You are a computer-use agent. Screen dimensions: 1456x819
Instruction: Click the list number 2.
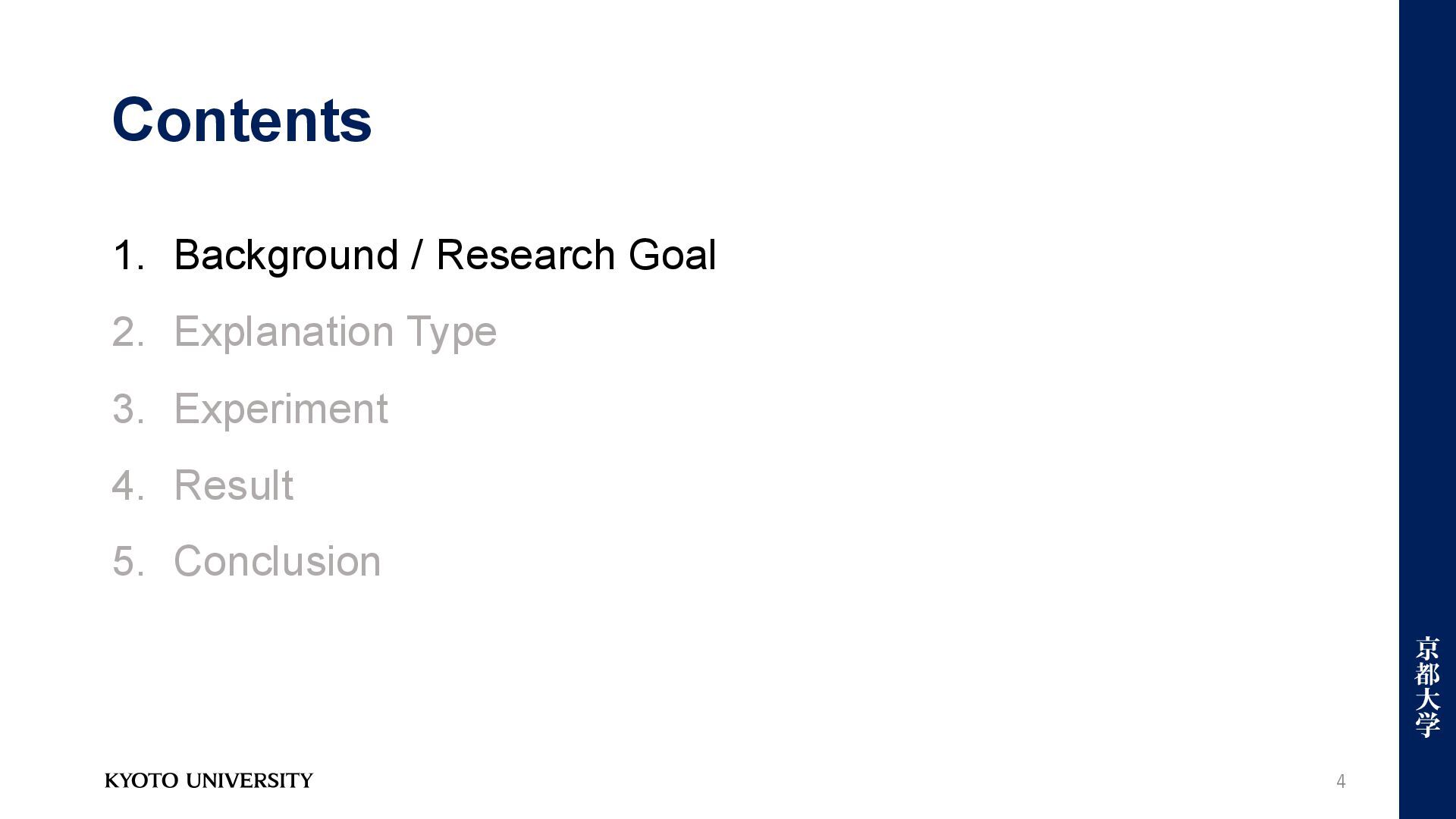[128, 332]
